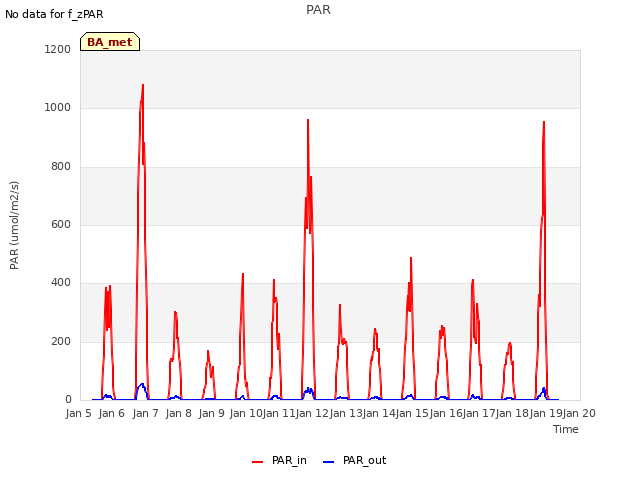The height and width of the screenshot is (480, 640).
Task: Click the 0 y-axis tick label
Action: (x=68, y=400)
